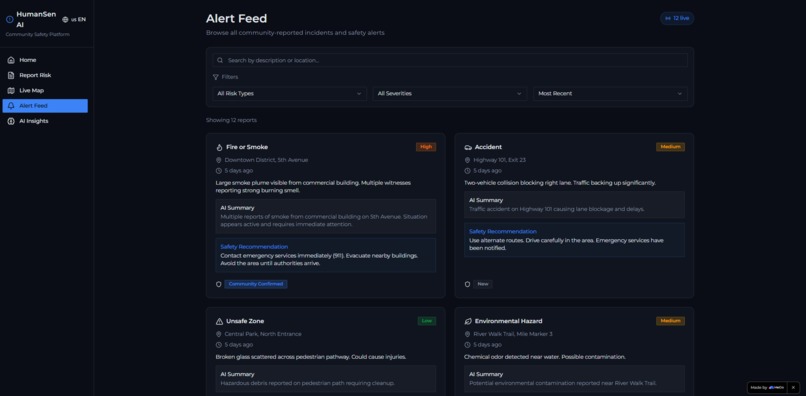The width and height of the screenshot is (806, 396).
Task: Click the Downtown District location pin icon
Action: pos(218,160)
